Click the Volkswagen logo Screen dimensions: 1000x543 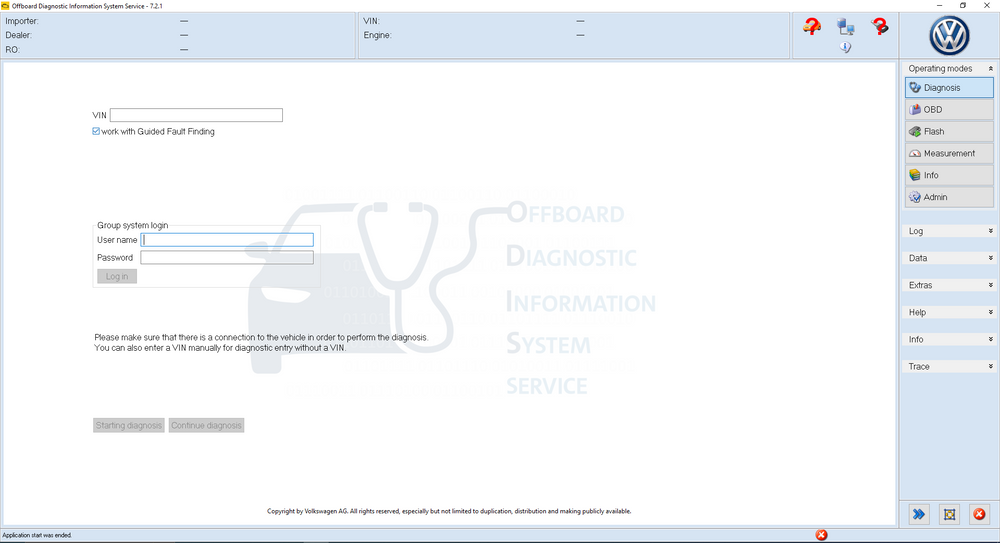pyautogui.click(x=949, y=36)
